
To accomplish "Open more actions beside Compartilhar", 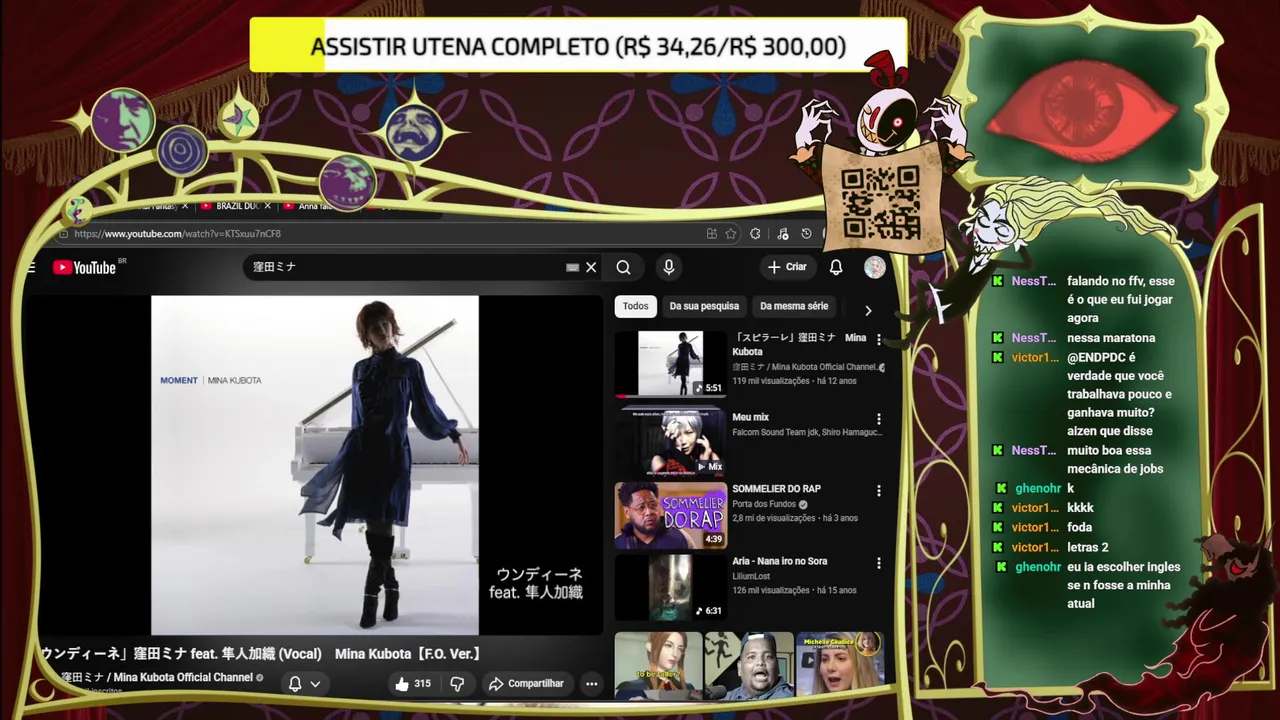I will pos(592,684).
